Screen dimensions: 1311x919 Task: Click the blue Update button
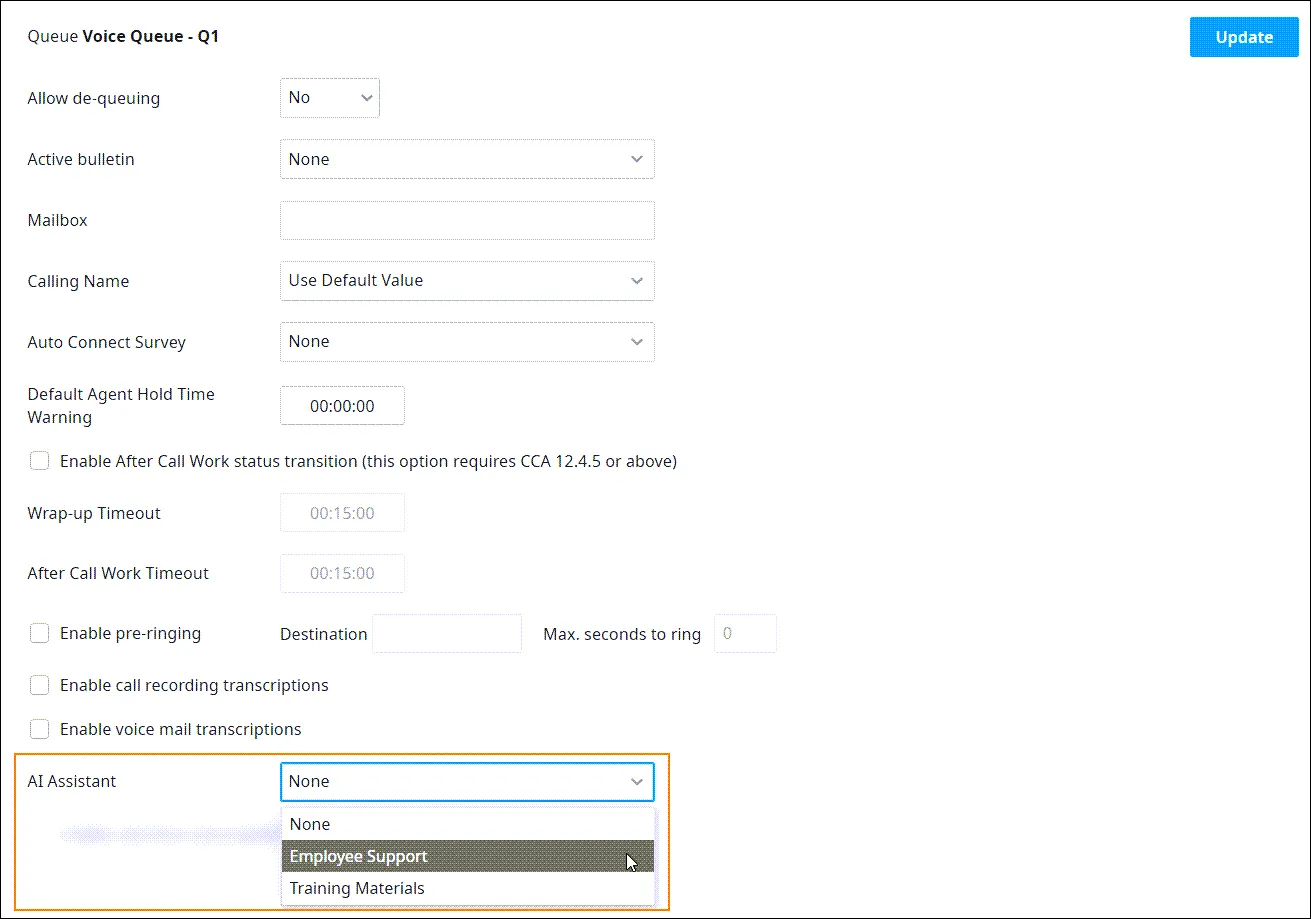[x=1244, y=37]
